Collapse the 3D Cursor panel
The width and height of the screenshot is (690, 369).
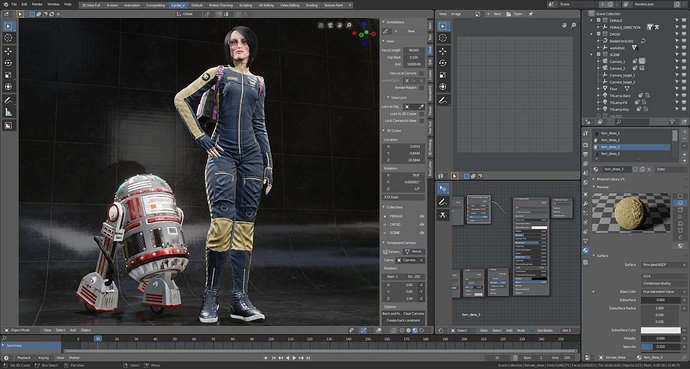(384, 131)
